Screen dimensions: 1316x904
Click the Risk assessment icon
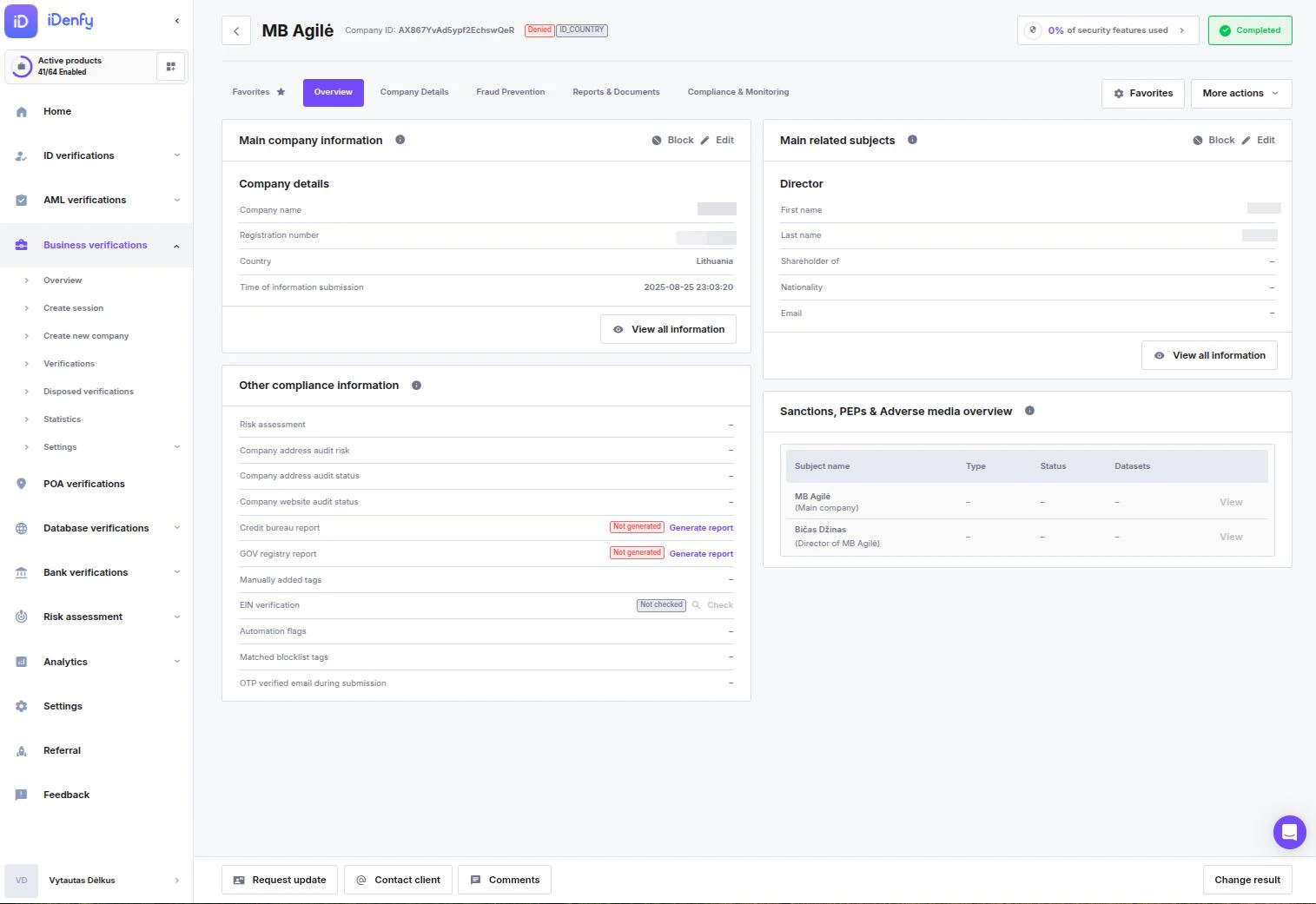[x=22, y=617]
